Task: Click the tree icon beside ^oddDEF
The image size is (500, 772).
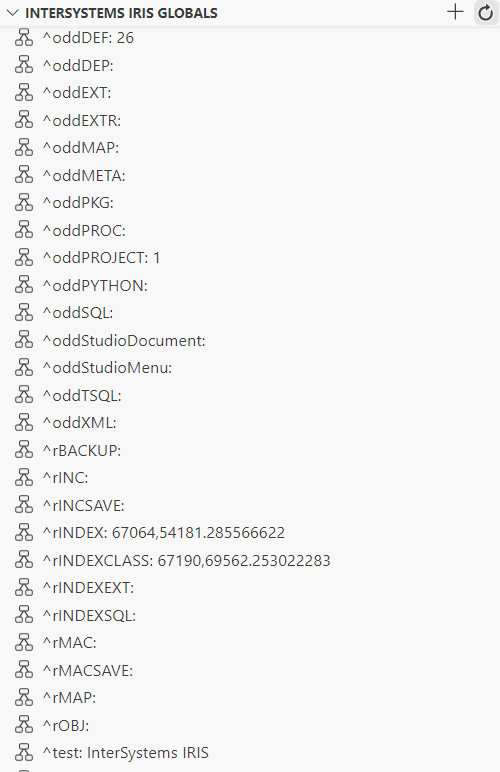Action: click(x=24, y=38)
